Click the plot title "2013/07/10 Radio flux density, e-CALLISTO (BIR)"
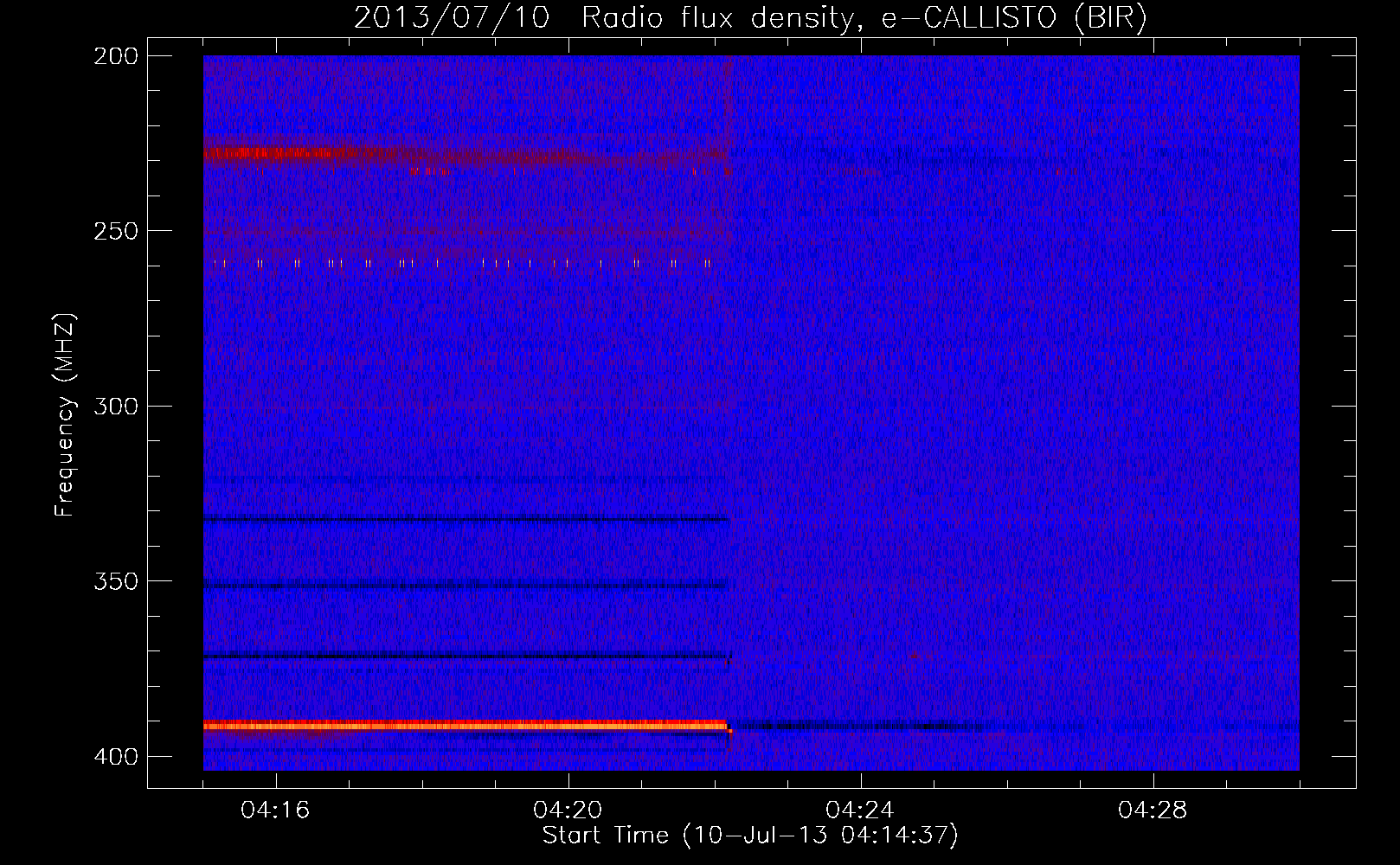The width and height of the screenshot is (1400, 865). (x=750, y=18)
